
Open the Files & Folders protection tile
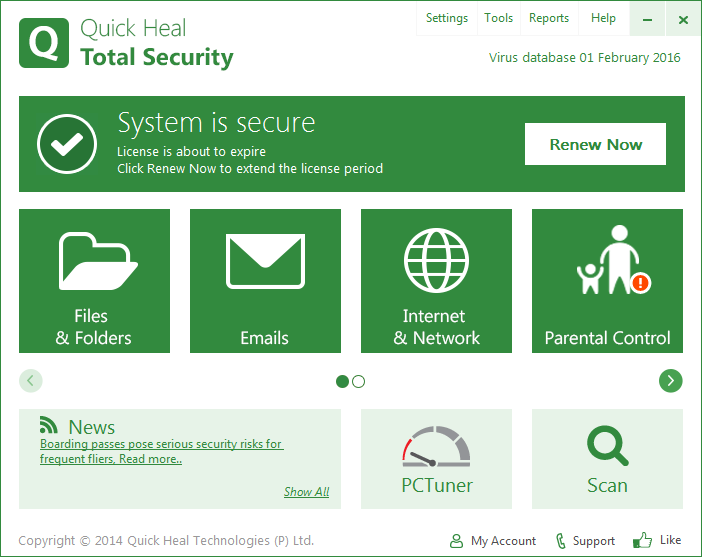(x=94, y=281)
